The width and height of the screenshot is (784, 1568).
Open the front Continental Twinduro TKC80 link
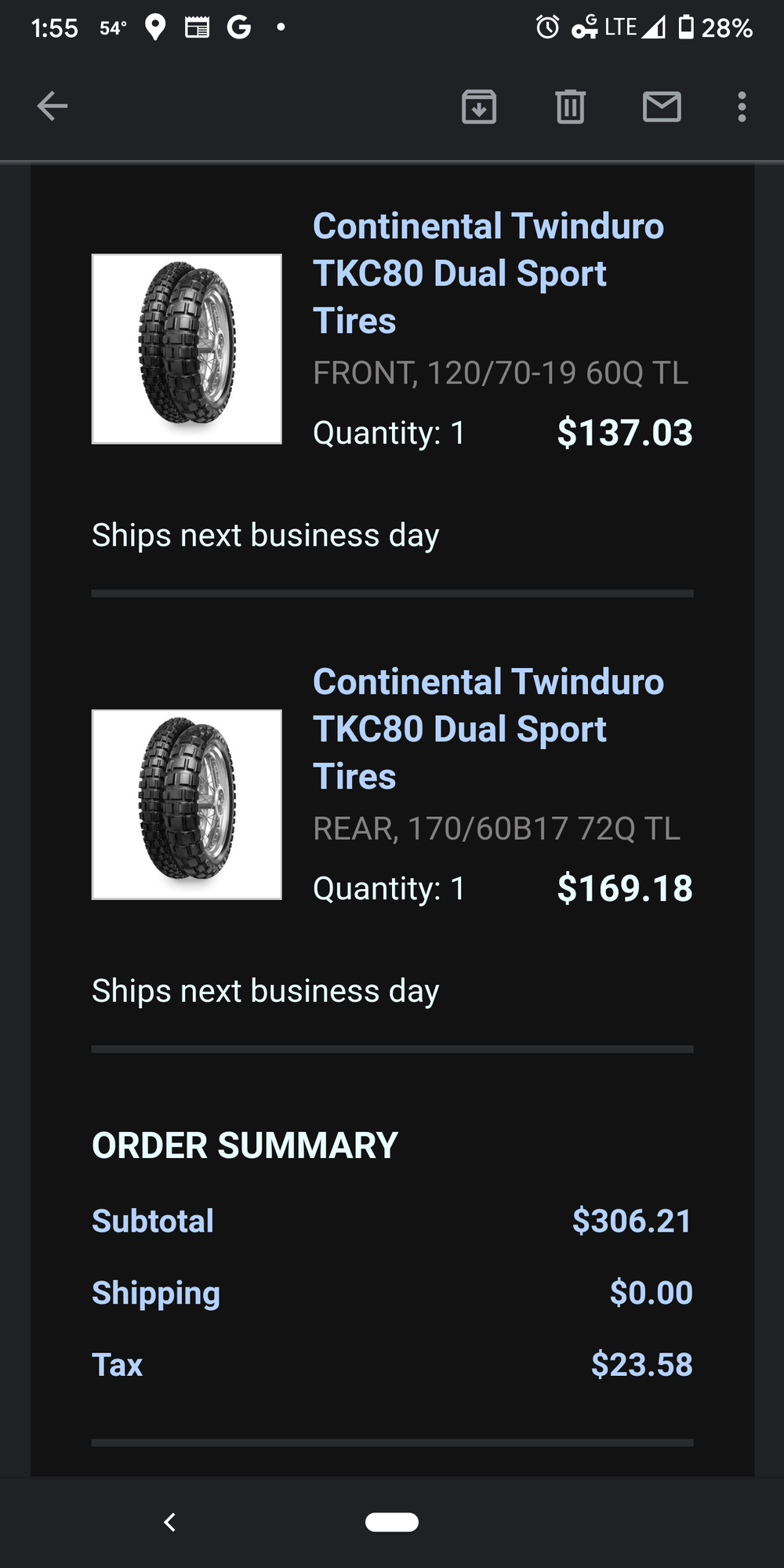[488, 273]
